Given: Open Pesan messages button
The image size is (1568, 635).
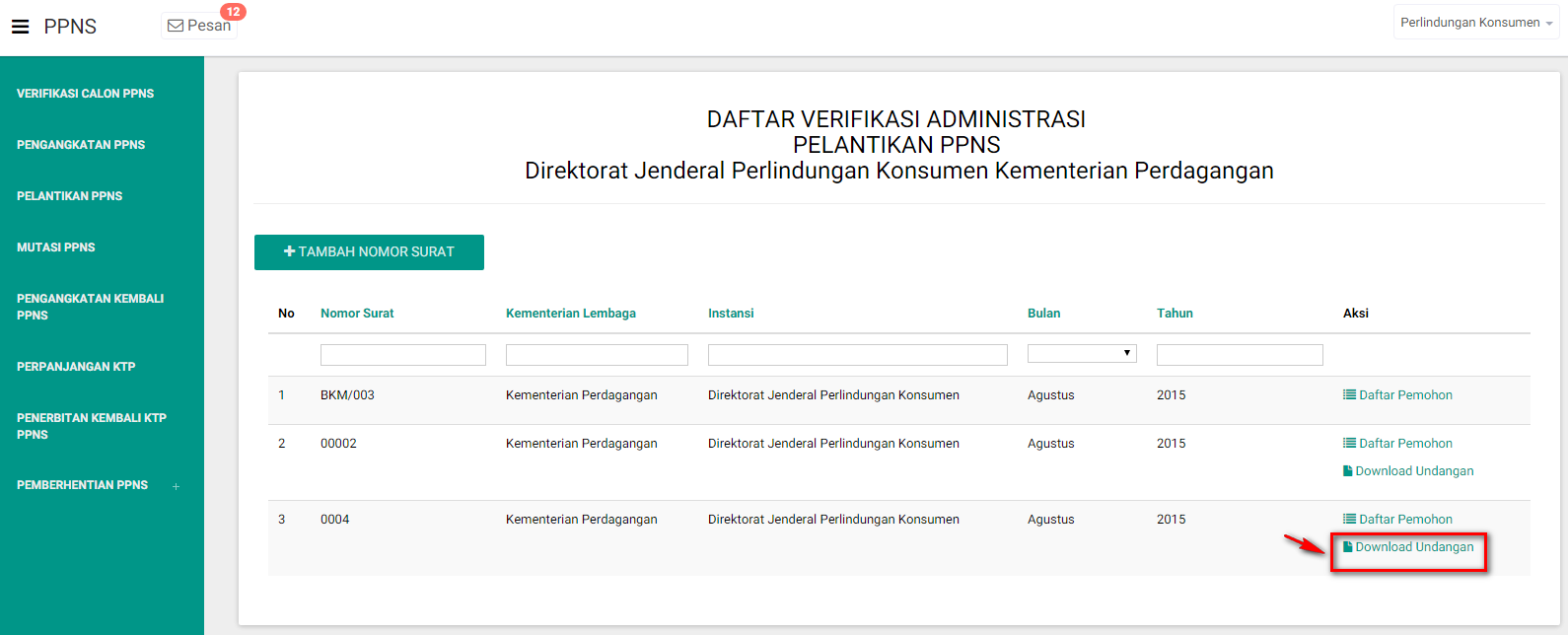Looking at the screenshot, I should [199, 26].
